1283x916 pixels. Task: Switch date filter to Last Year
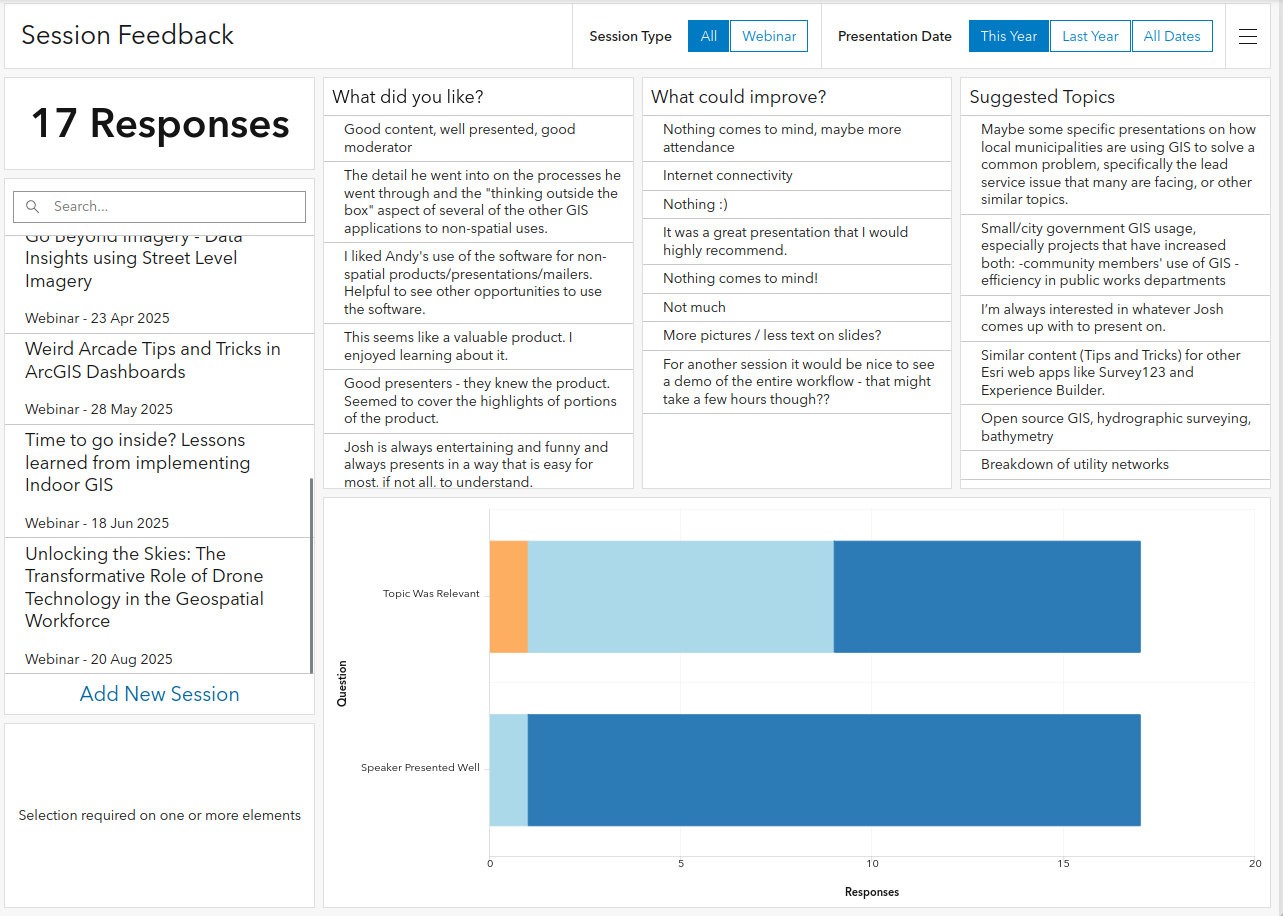(x=1090, y=36)
